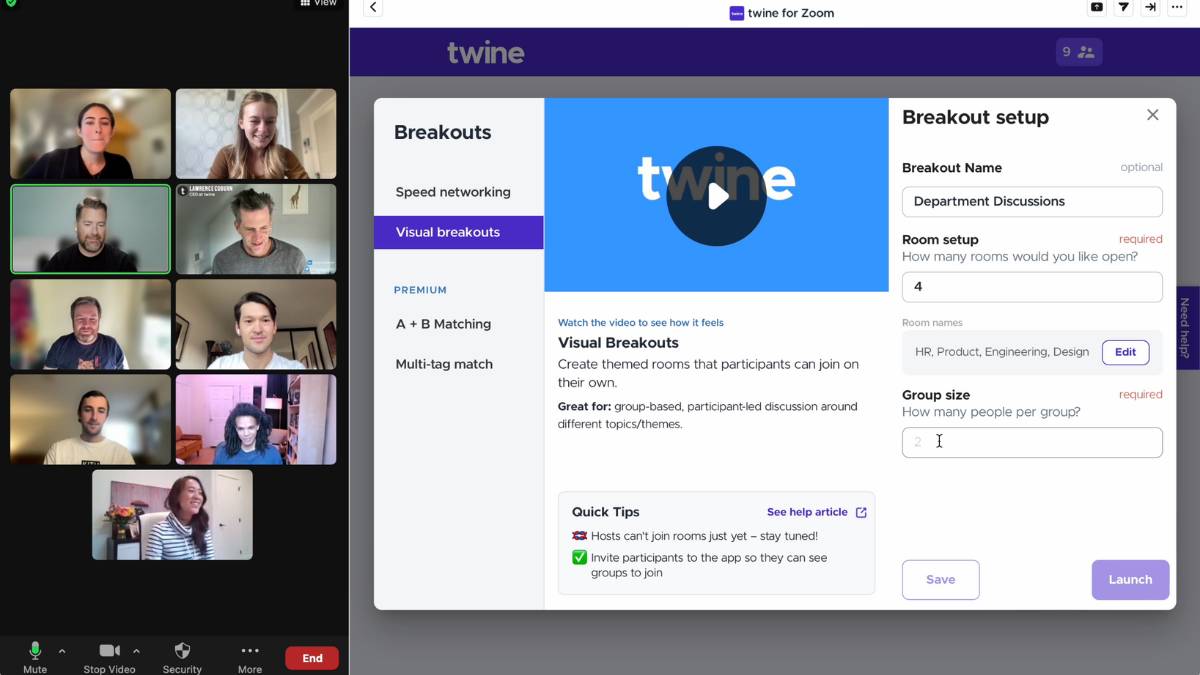Screen dimensions: 1200x675
Task: Click the camera upload icon in the app toolbar
Action: (x=1096, y=7)
